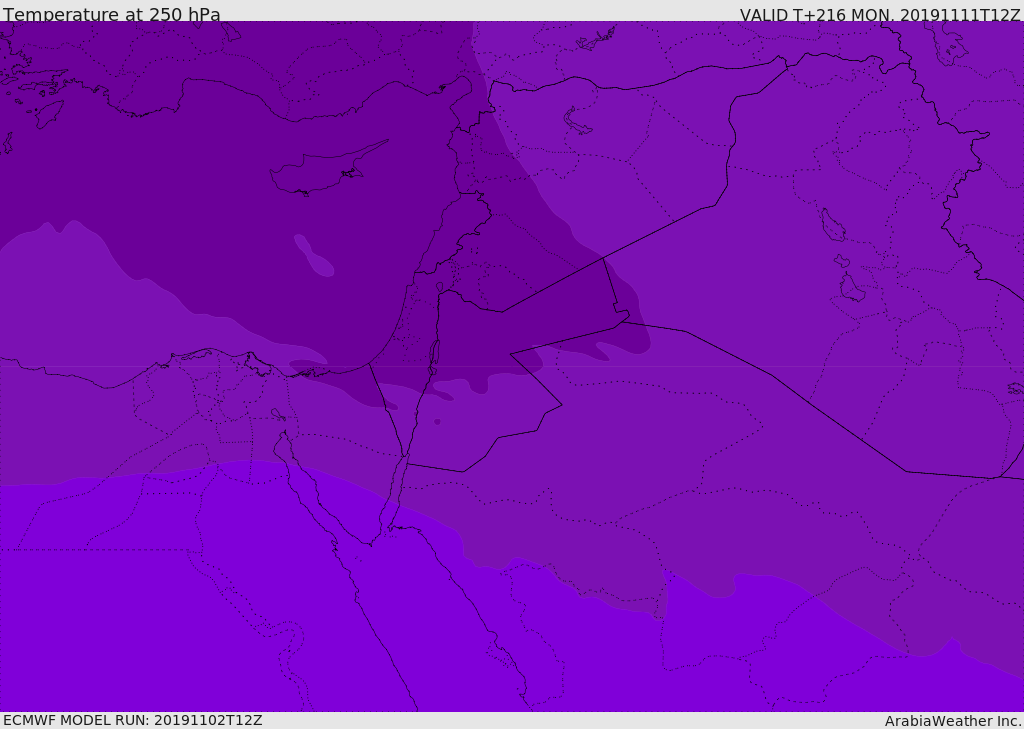1024x729 pixels.
Task: Click the VALID T+216 forecast time label
Action: [x=879, y=15]
